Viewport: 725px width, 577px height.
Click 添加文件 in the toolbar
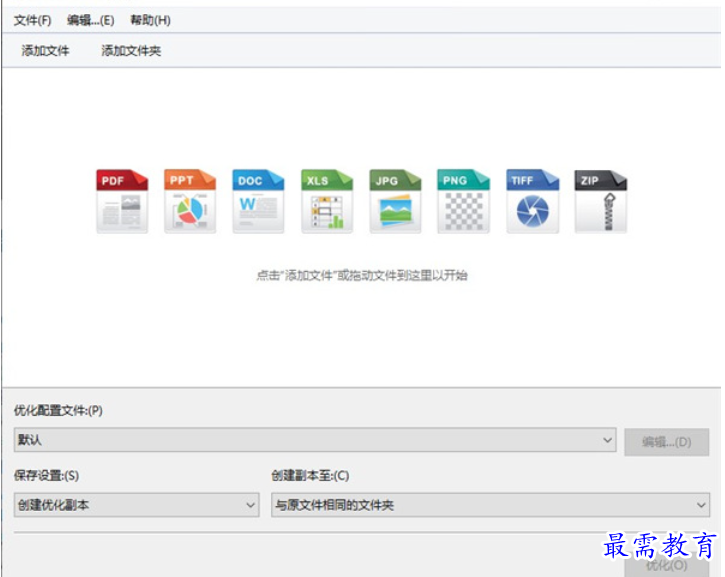[x=46, y=51]
